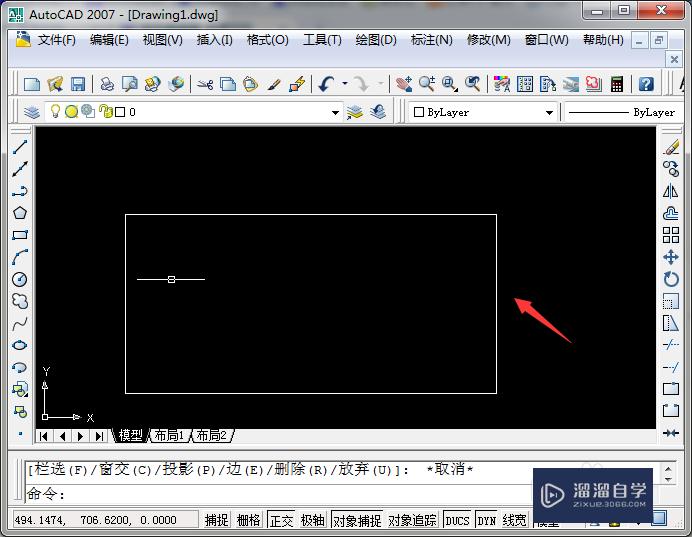Image resolution: width=692 pixels, height=537 pixels.
Task: Select the Arc tool
Action: point(20,257)
